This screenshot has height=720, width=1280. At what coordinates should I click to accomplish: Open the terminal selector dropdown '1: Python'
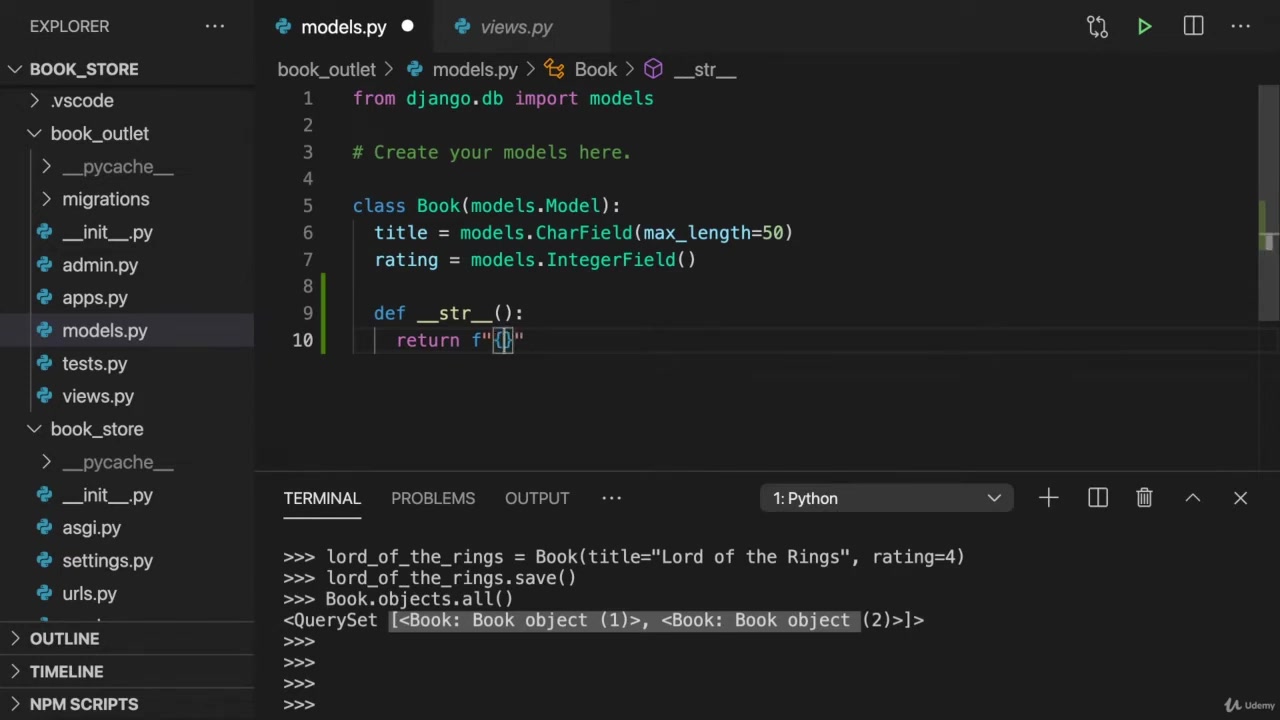(886, 498)
